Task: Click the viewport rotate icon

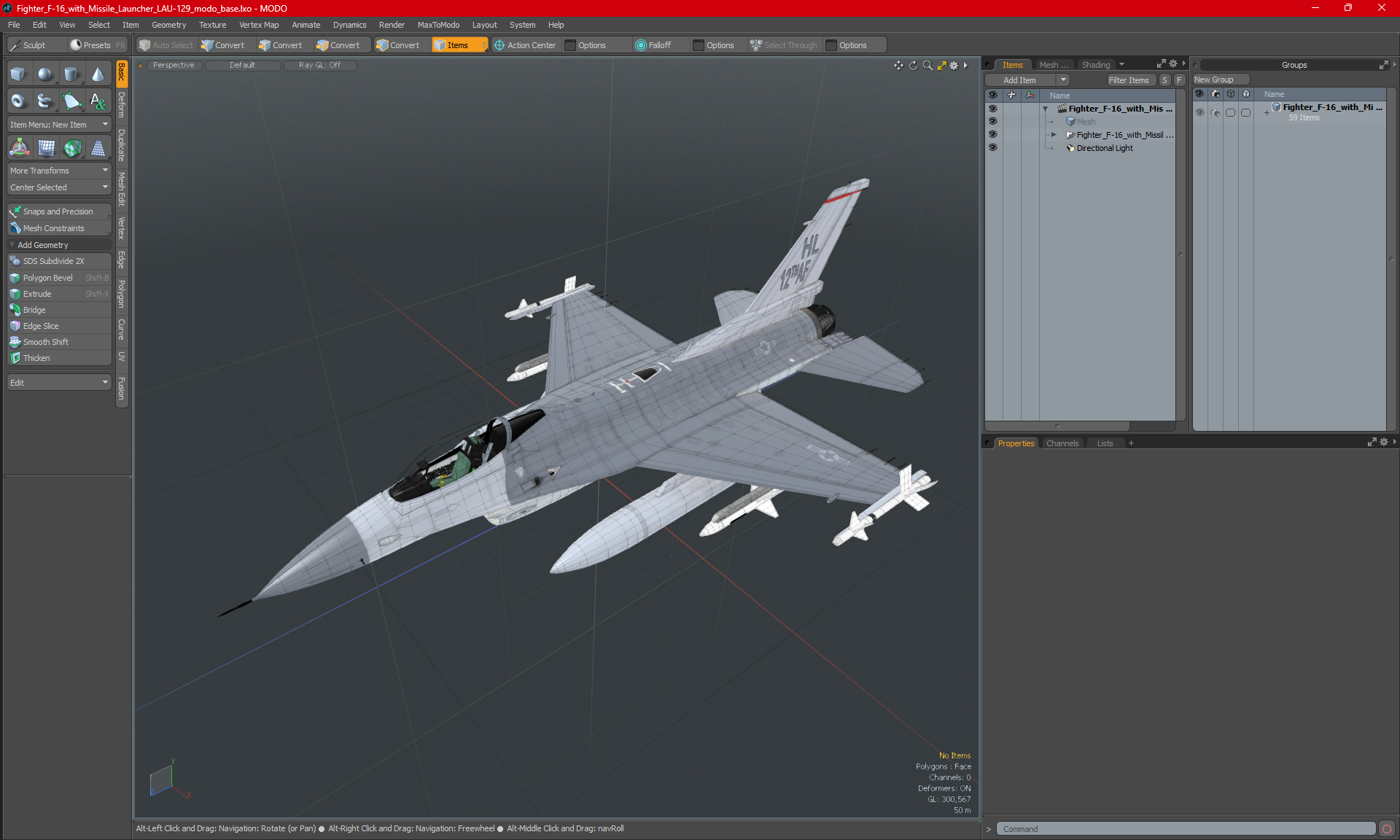Action: (913, 66)
